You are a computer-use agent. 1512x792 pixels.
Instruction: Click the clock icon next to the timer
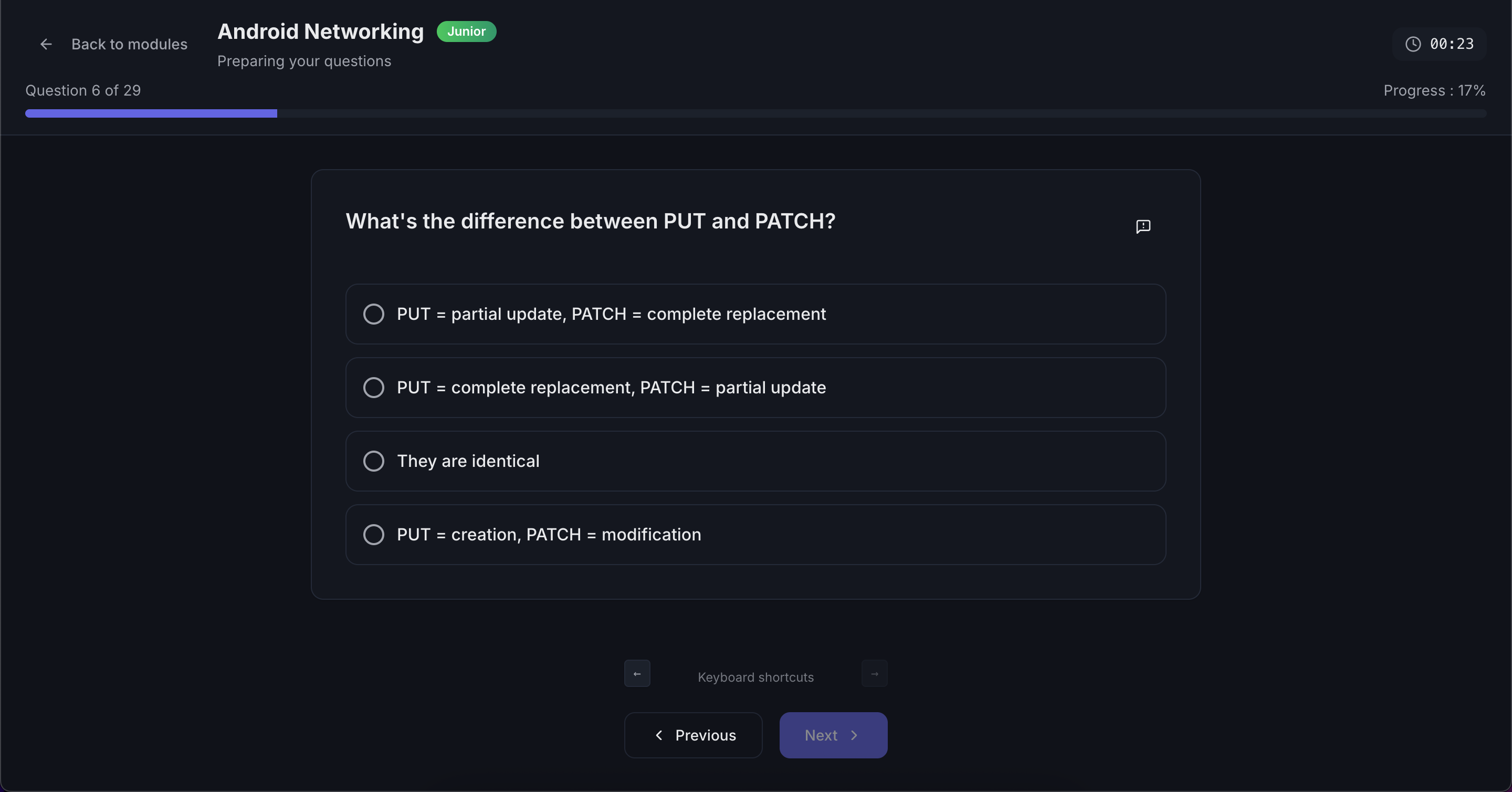[x=1412, y=44]
